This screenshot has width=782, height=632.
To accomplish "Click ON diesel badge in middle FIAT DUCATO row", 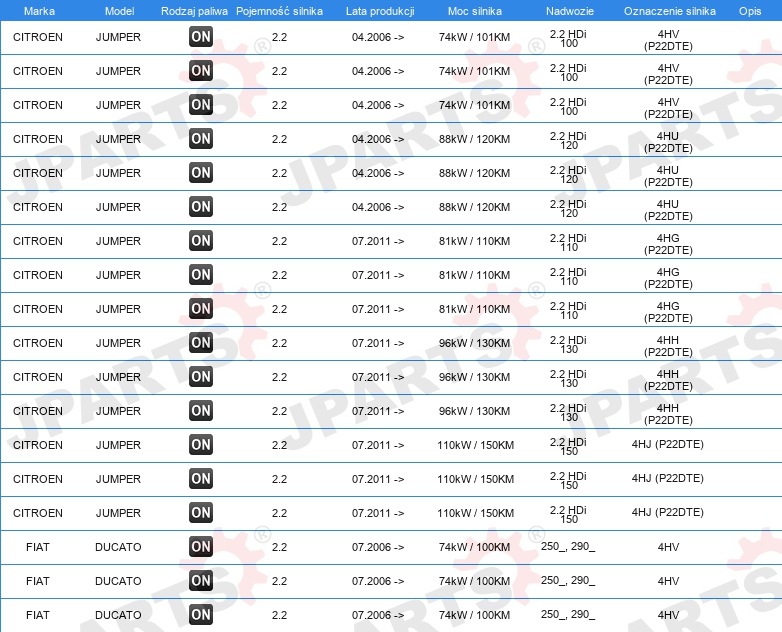I will click(x=201, y=580).
